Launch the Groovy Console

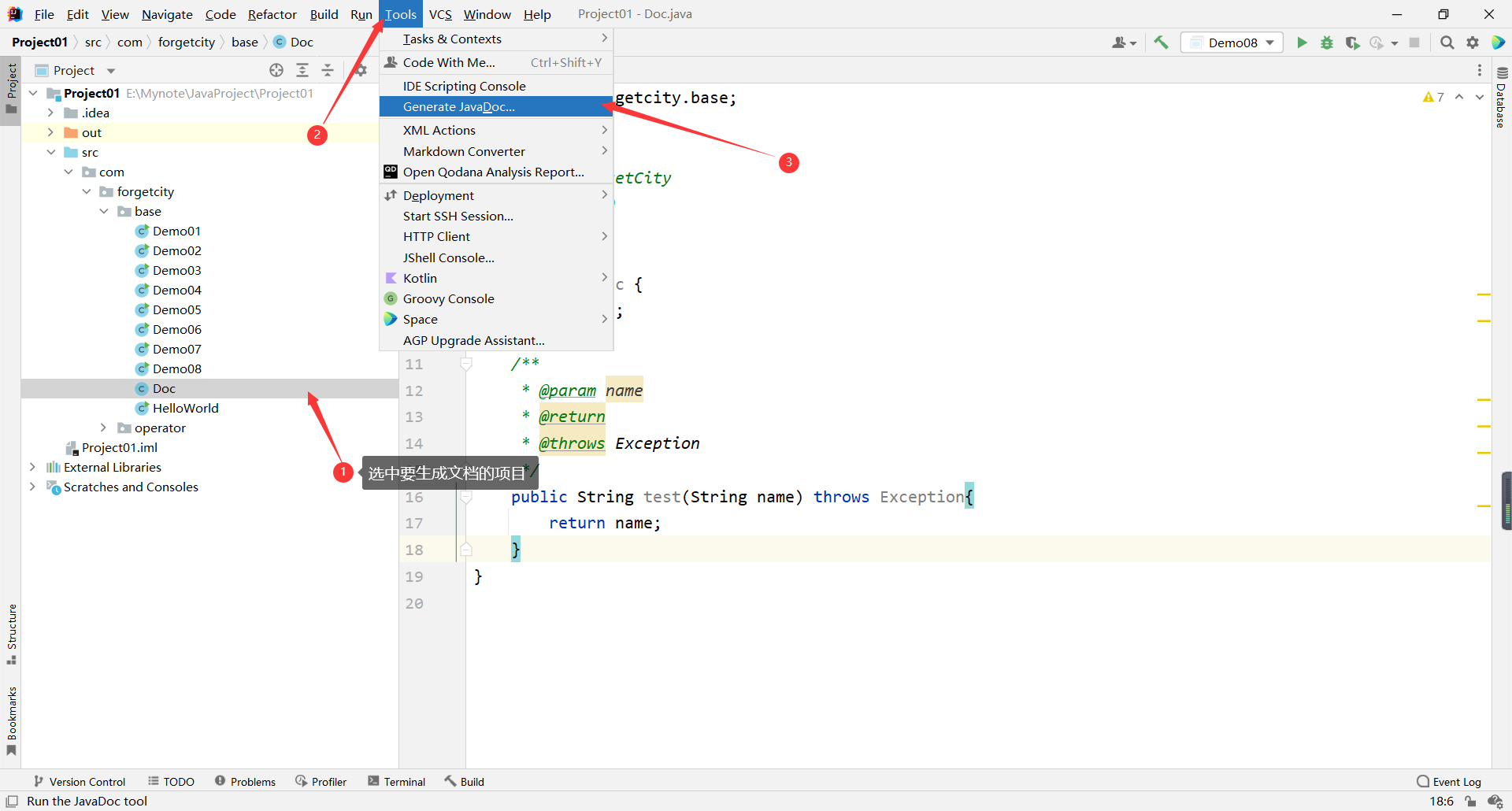tap(496, 299)
